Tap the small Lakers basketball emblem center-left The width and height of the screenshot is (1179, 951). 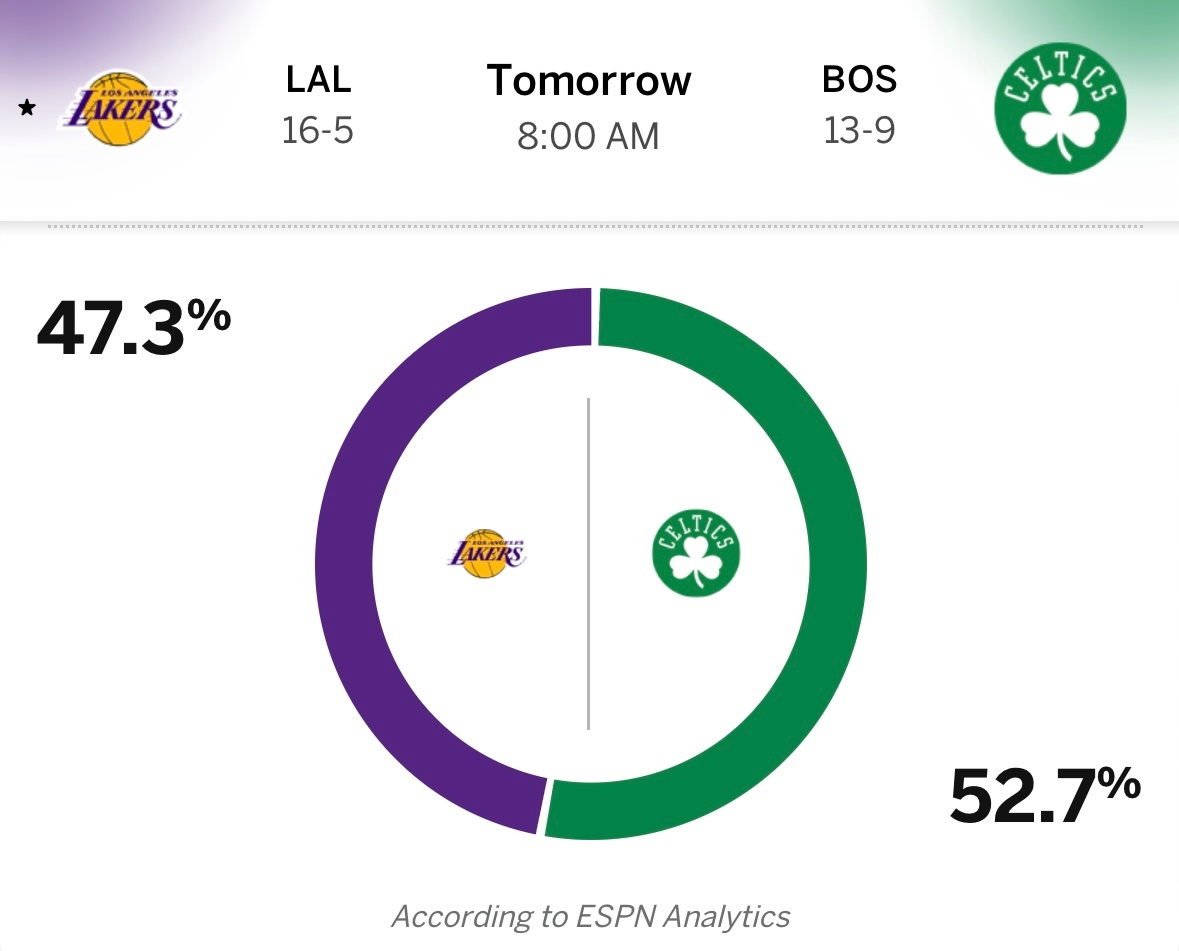487,553
